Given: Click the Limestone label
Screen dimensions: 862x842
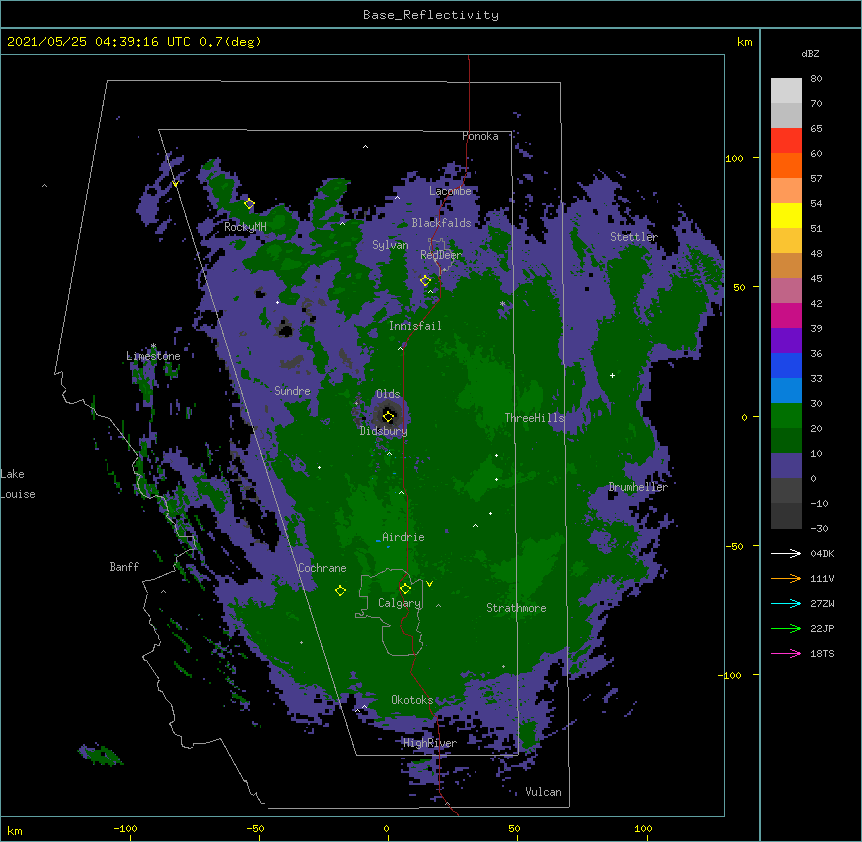Looking at the screenshot, I should point(153,356).
